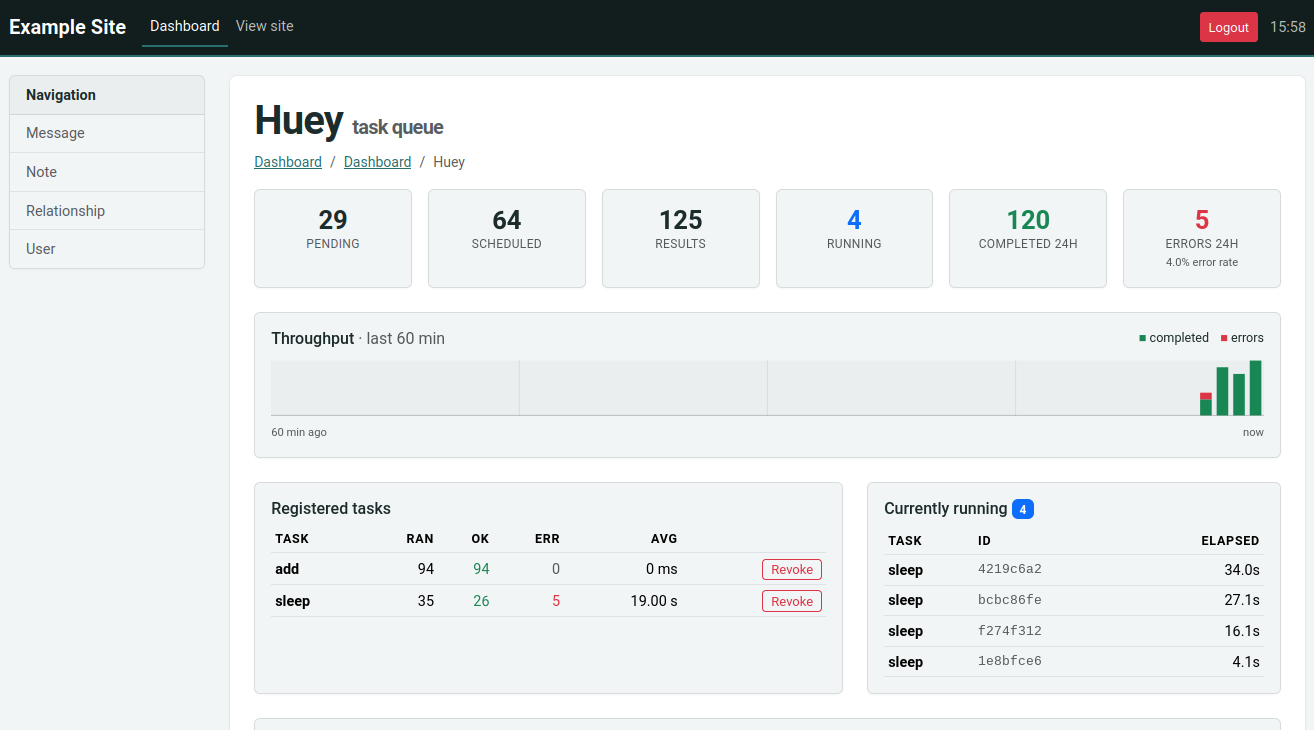Click the 4.0% error rate text
This screenshot has height=730, width=1314.
1202,262
